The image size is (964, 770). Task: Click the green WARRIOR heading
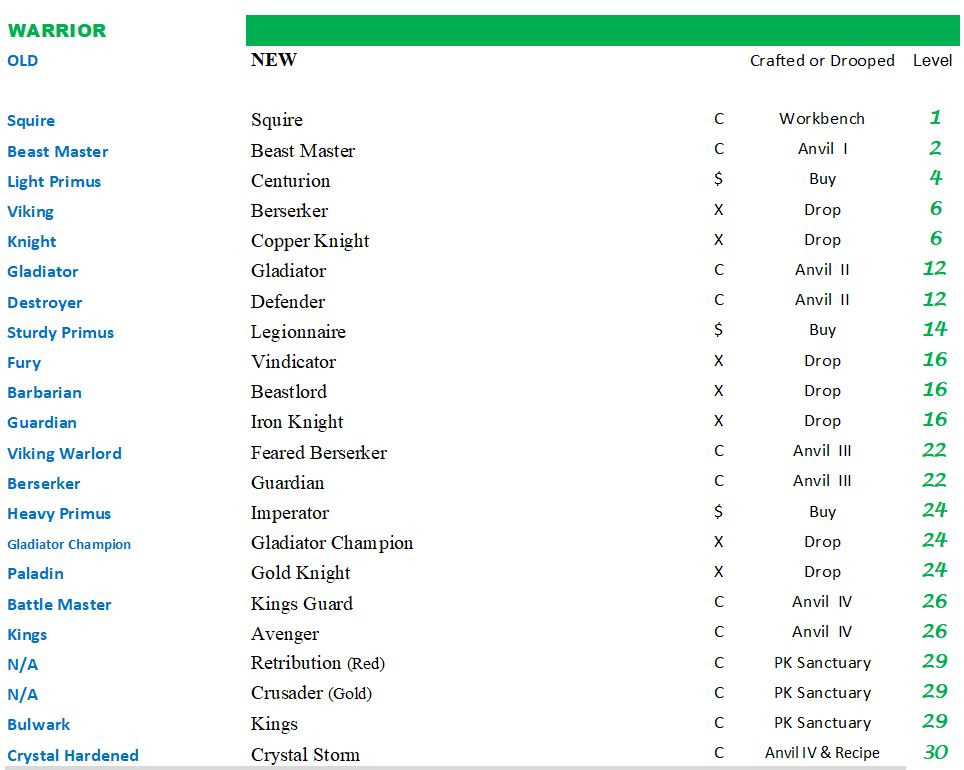56,30
